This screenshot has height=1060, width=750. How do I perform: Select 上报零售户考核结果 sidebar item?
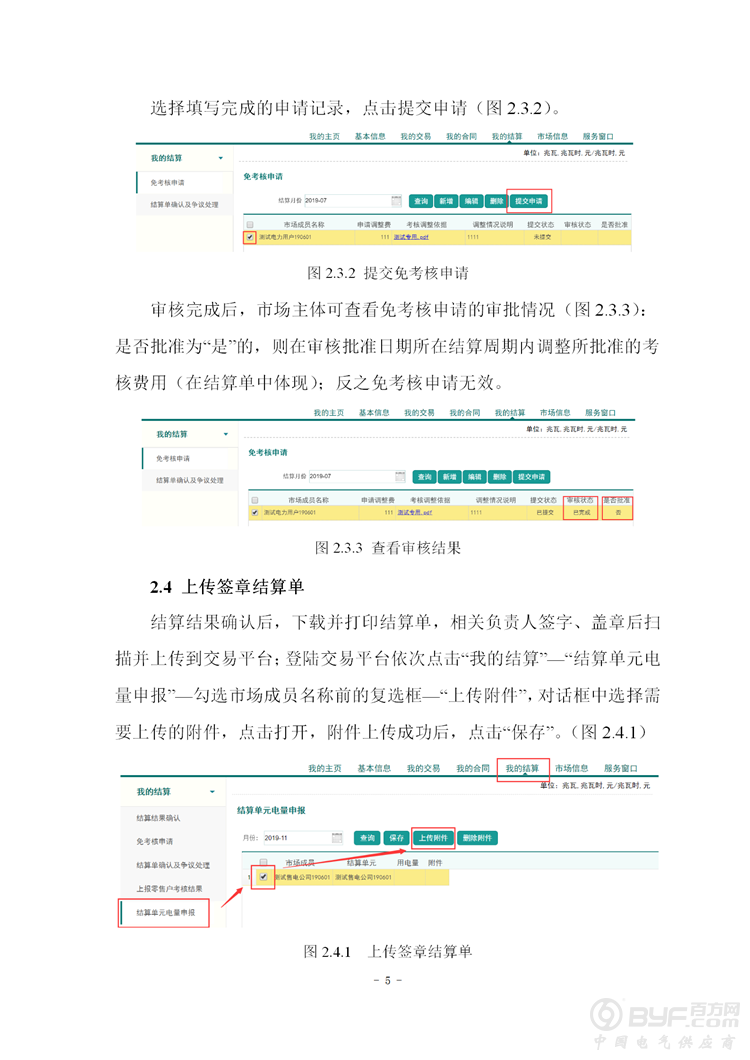pos(169,888)
